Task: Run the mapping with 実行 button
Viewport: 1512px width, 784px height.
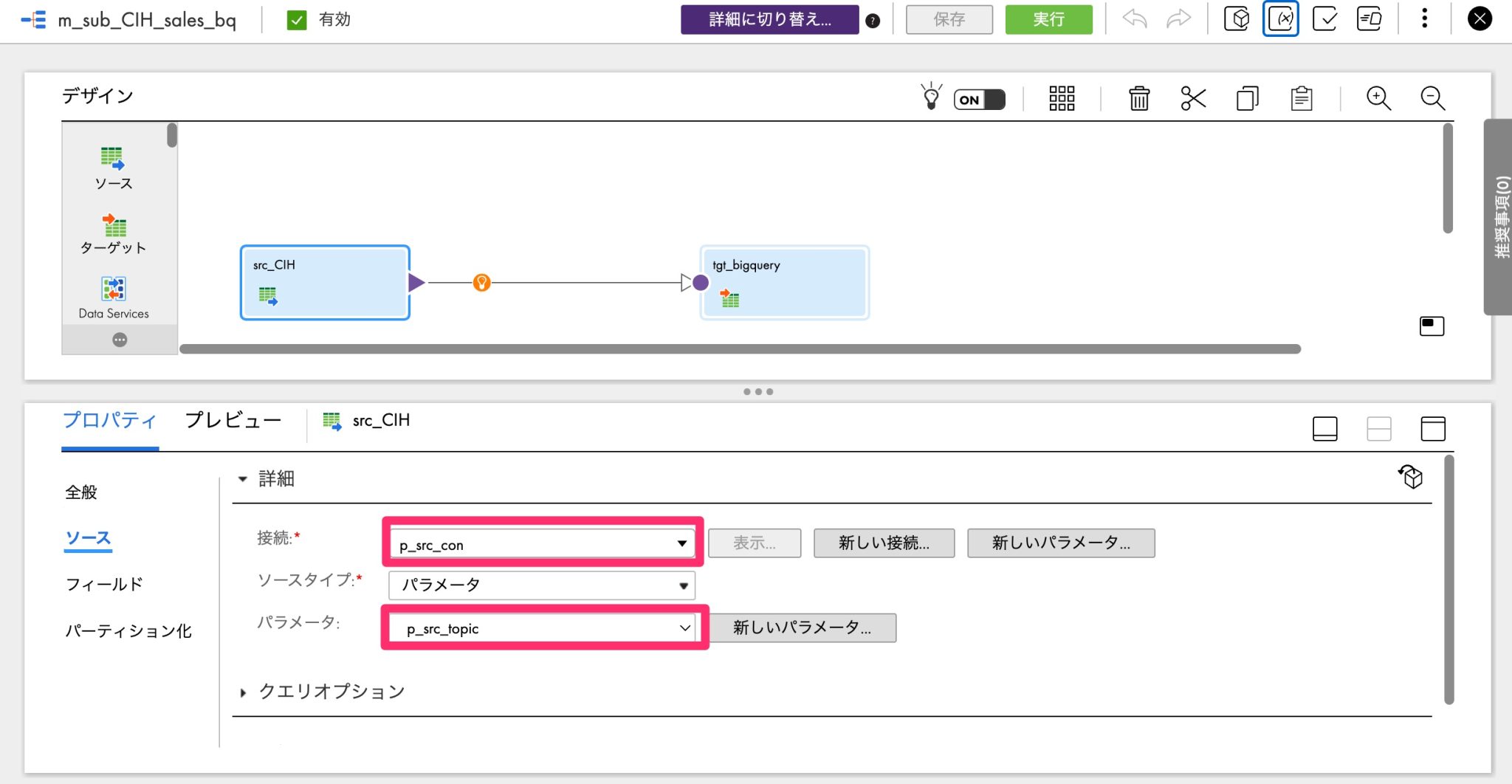Action: point(1049,19)
